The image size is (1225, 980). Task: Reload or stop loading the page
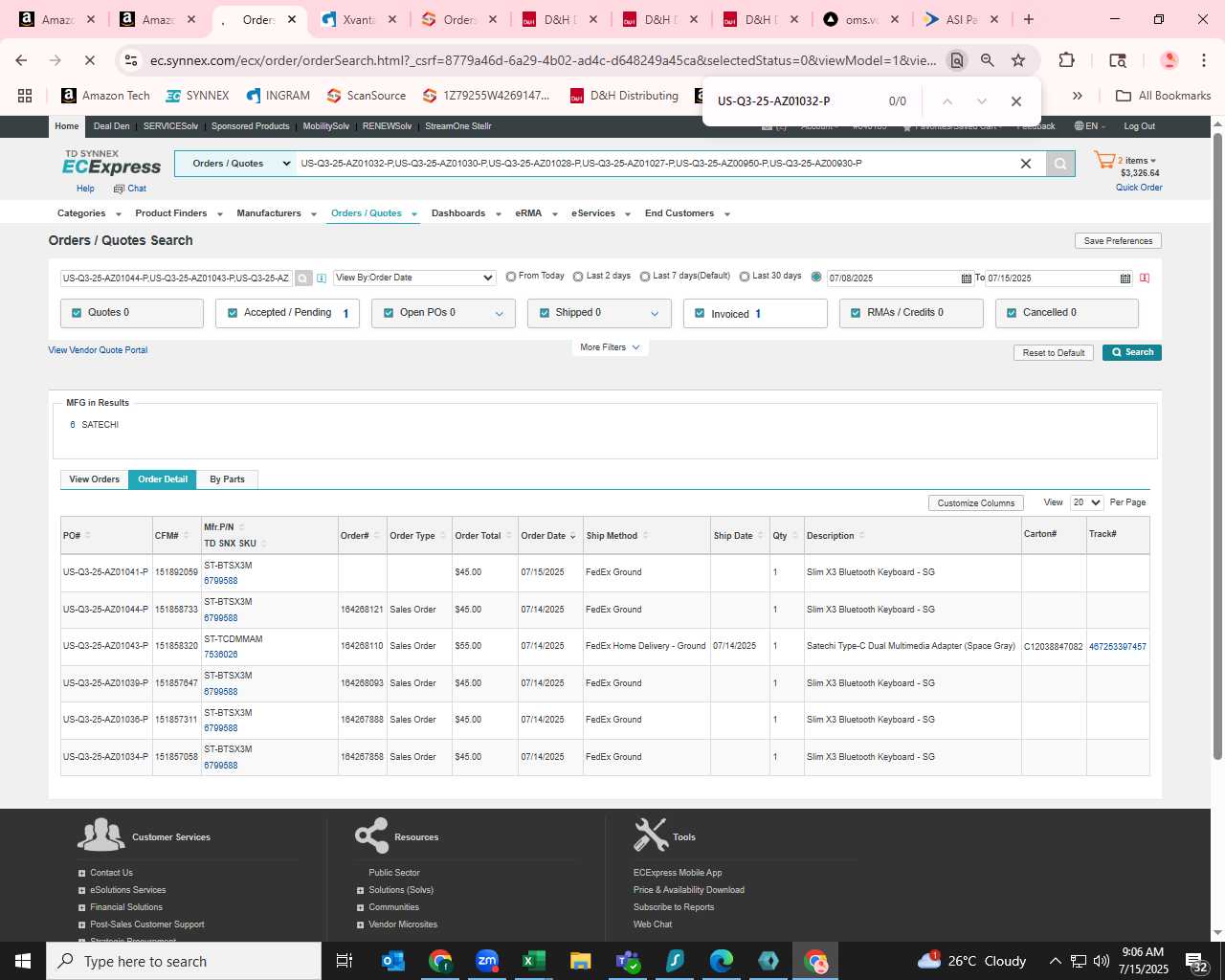pyautogui.click(x=89, y=60)
